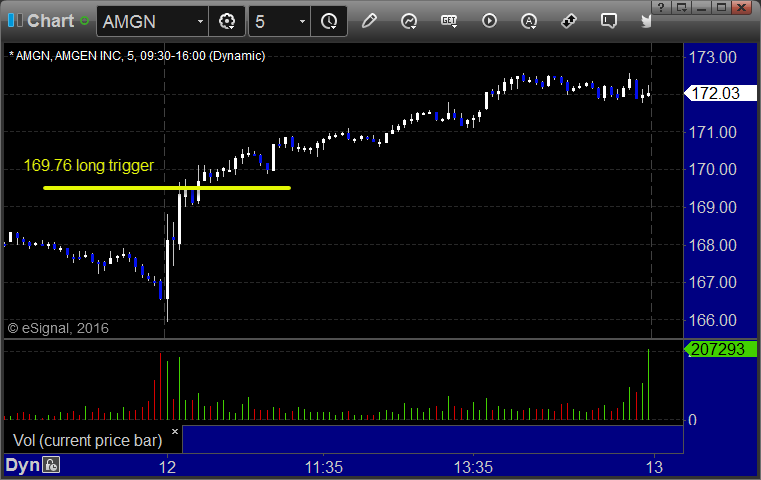Open the comment bubble icon
Screen dimensions: 761x480
pos(609,21)
